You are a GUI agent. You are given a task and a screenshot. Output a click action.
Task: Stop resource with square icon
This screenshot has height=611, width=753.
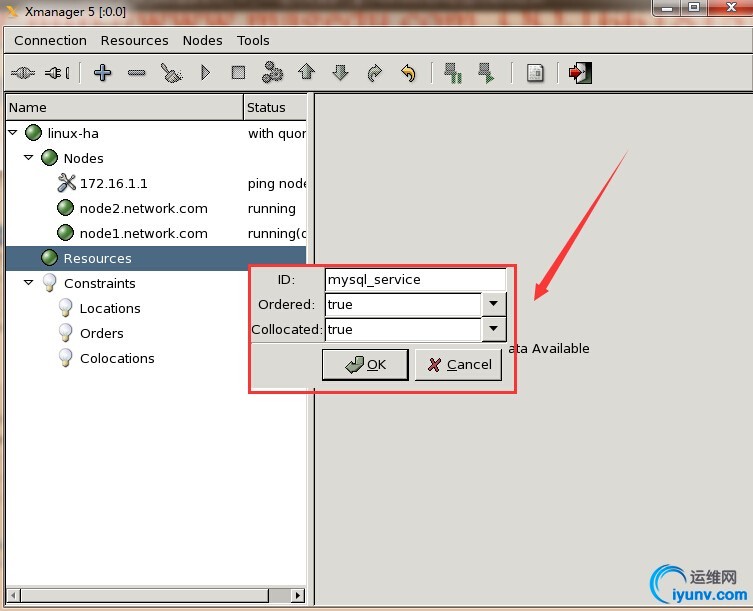pyautogui.click(x=238, y=73)
